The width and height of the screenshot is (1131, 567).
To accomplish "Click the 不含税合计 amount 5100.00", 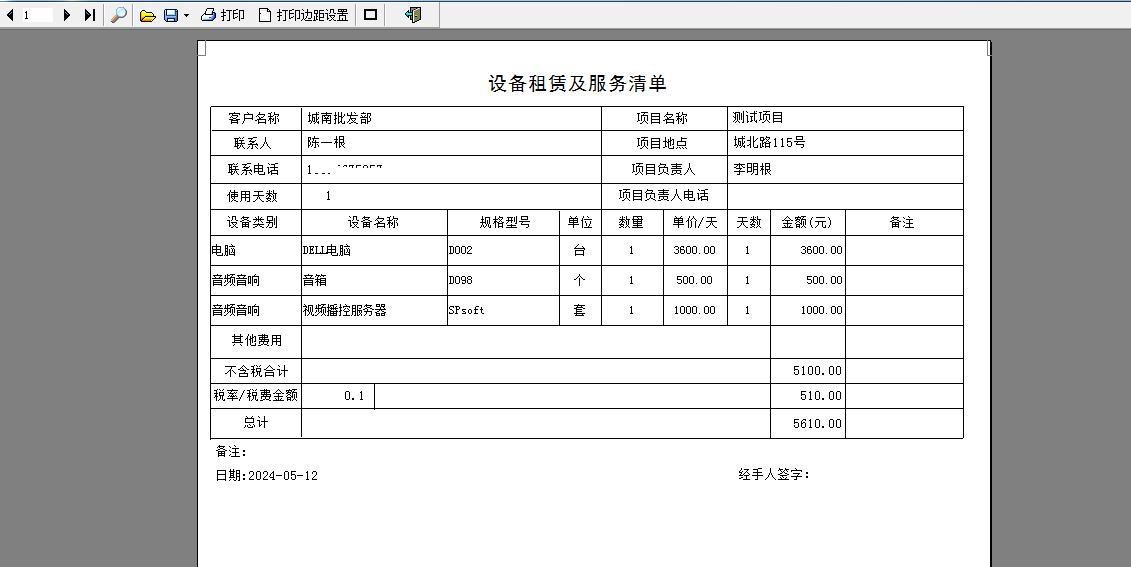I will 817,371.
